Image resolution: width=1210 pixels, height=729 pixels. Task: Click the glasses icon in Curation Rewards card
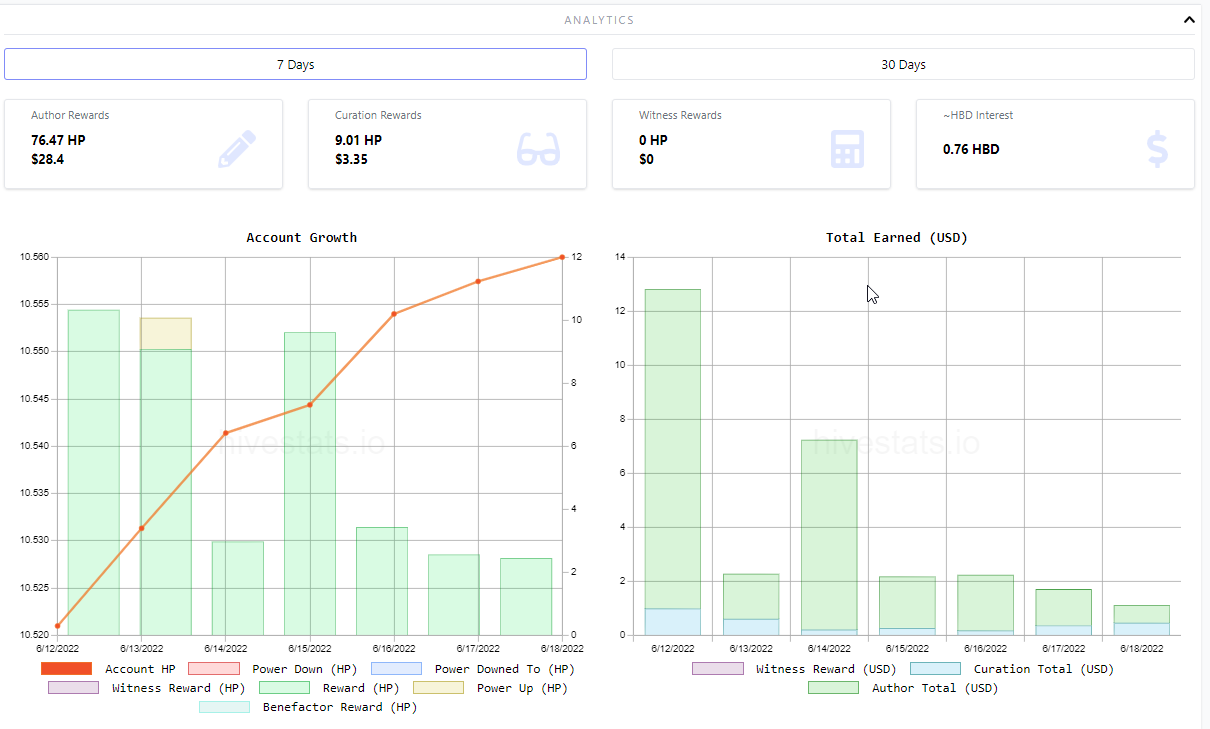click(x=538, y=149)
